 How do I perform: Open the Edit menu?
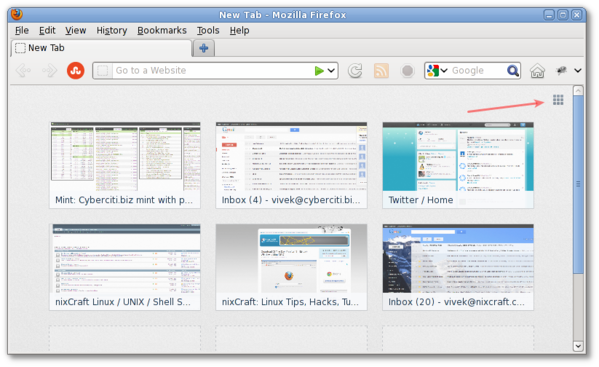click(x=47, y=31)
